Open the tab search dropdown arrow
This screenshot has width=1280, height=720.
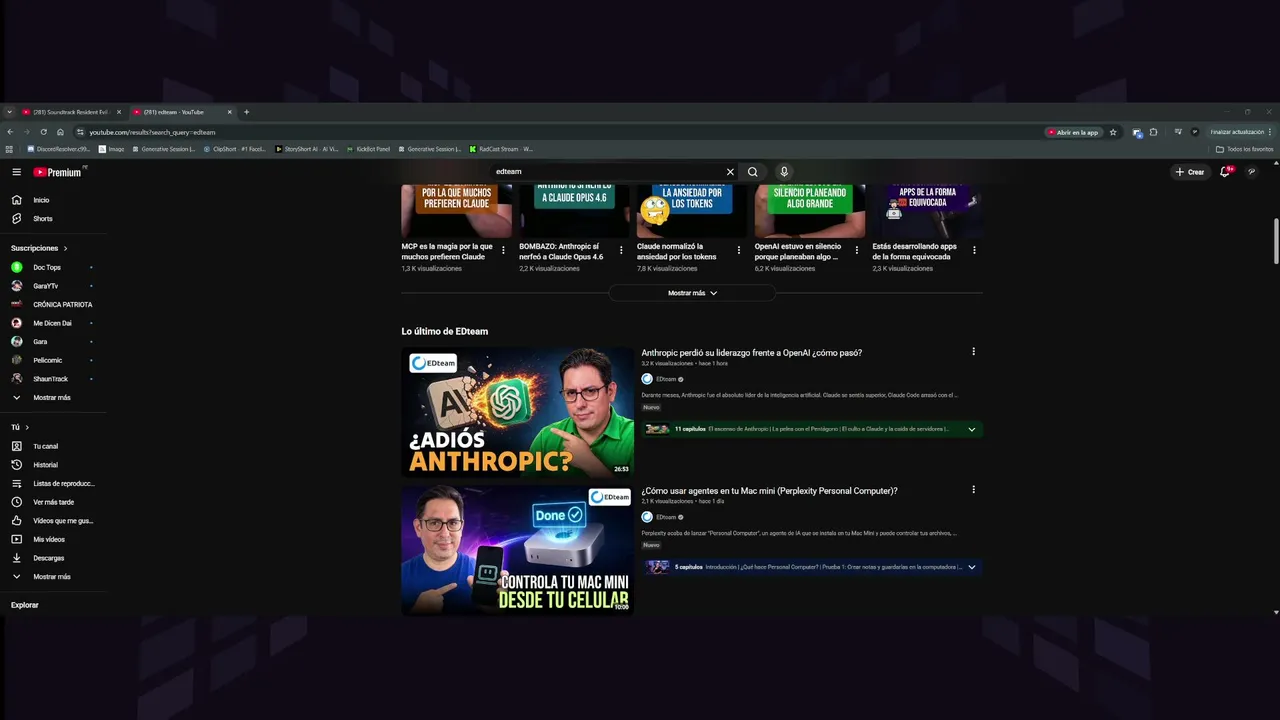[x=9, y=112]
